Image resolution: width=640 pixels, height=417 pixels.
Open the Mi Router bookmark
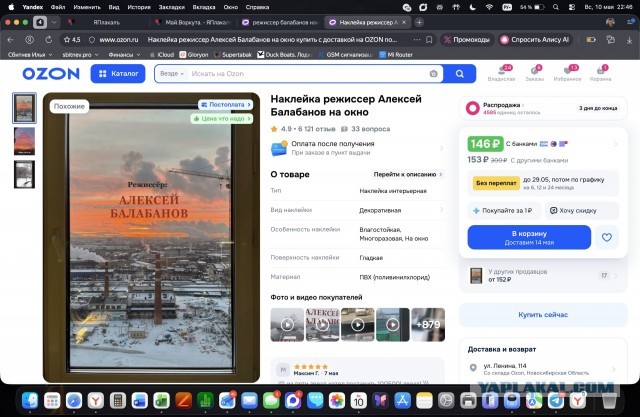396,55
